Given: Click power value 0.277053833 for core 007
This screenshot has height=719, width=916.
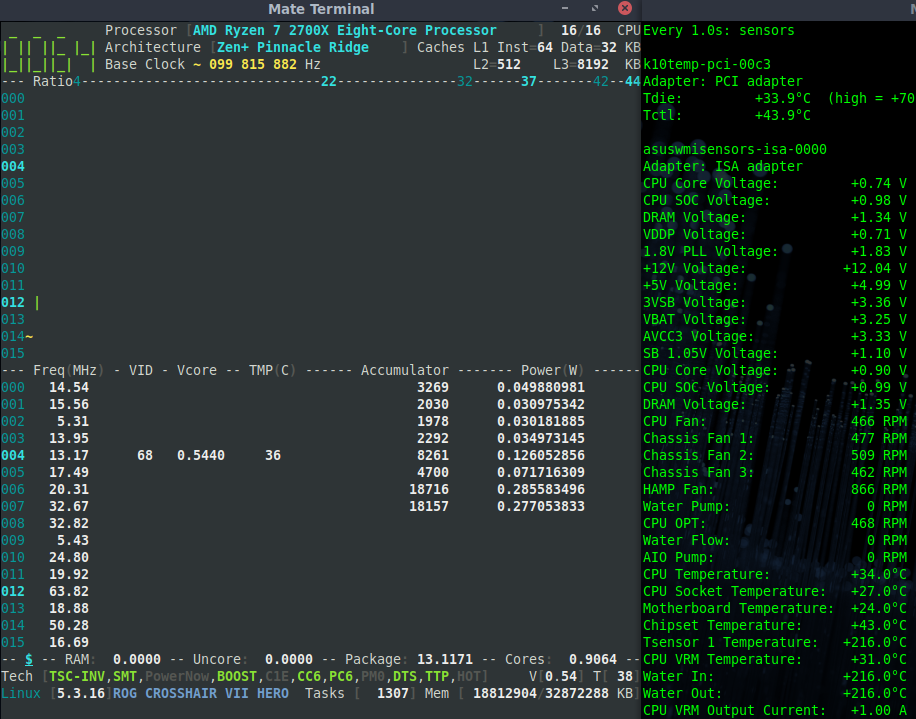Looking at the screenshot, I should [x=541, y=506].
